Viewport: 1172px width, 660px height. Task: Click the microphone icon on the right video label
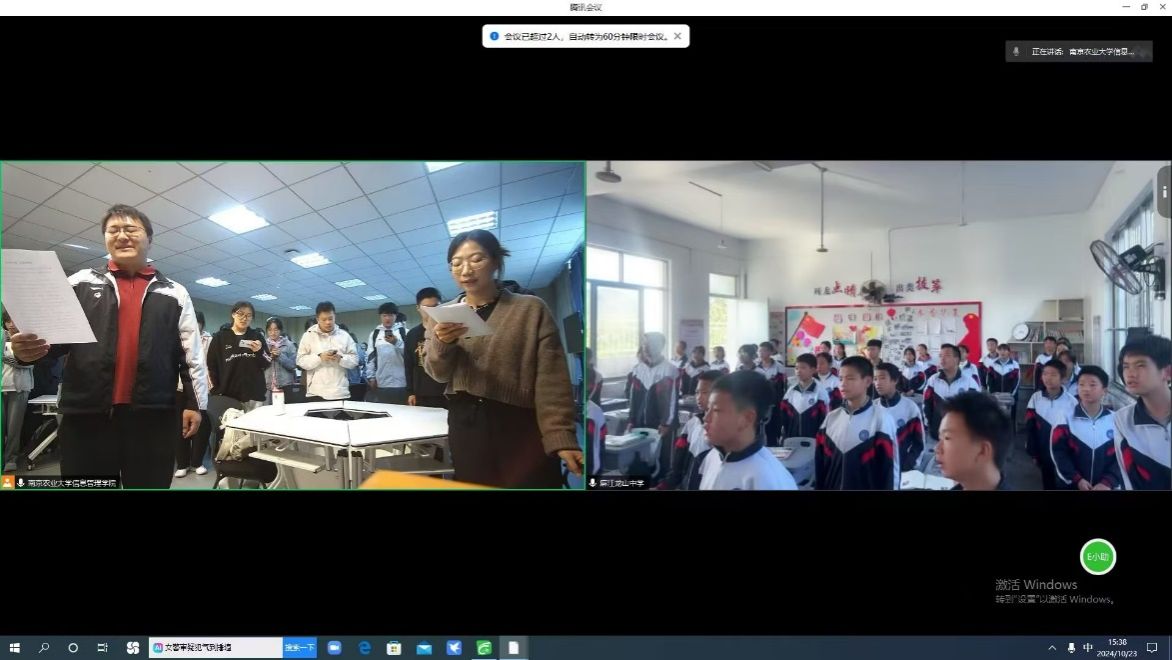[x=593, y=483]
